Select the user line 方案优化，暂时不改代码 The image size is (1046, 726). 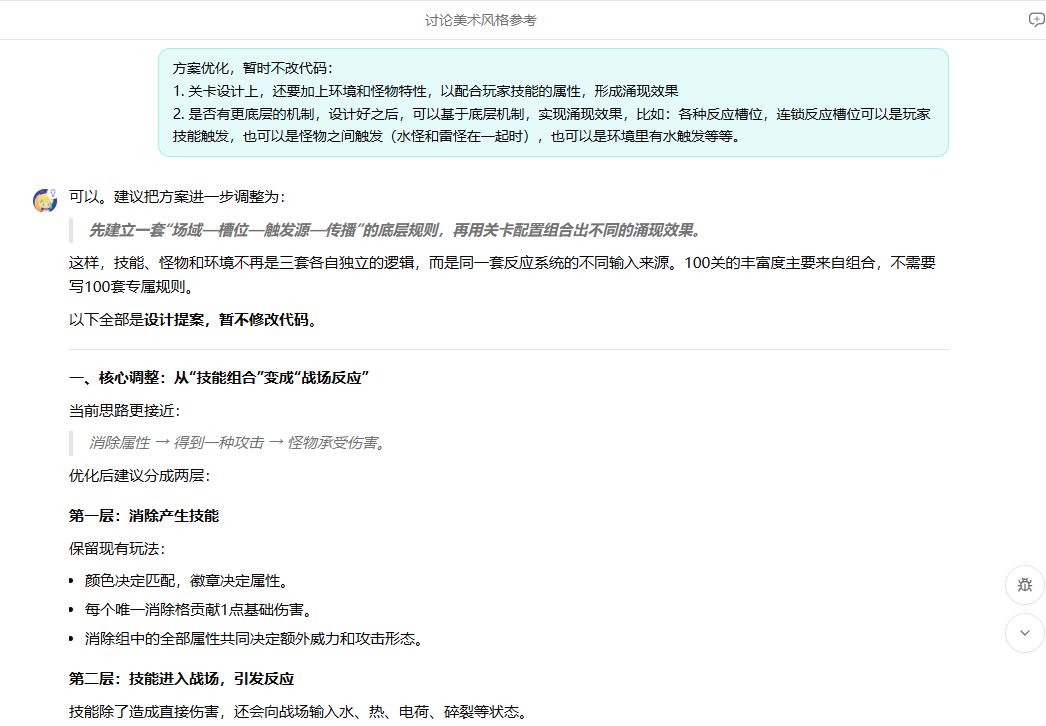pos(253,68)
